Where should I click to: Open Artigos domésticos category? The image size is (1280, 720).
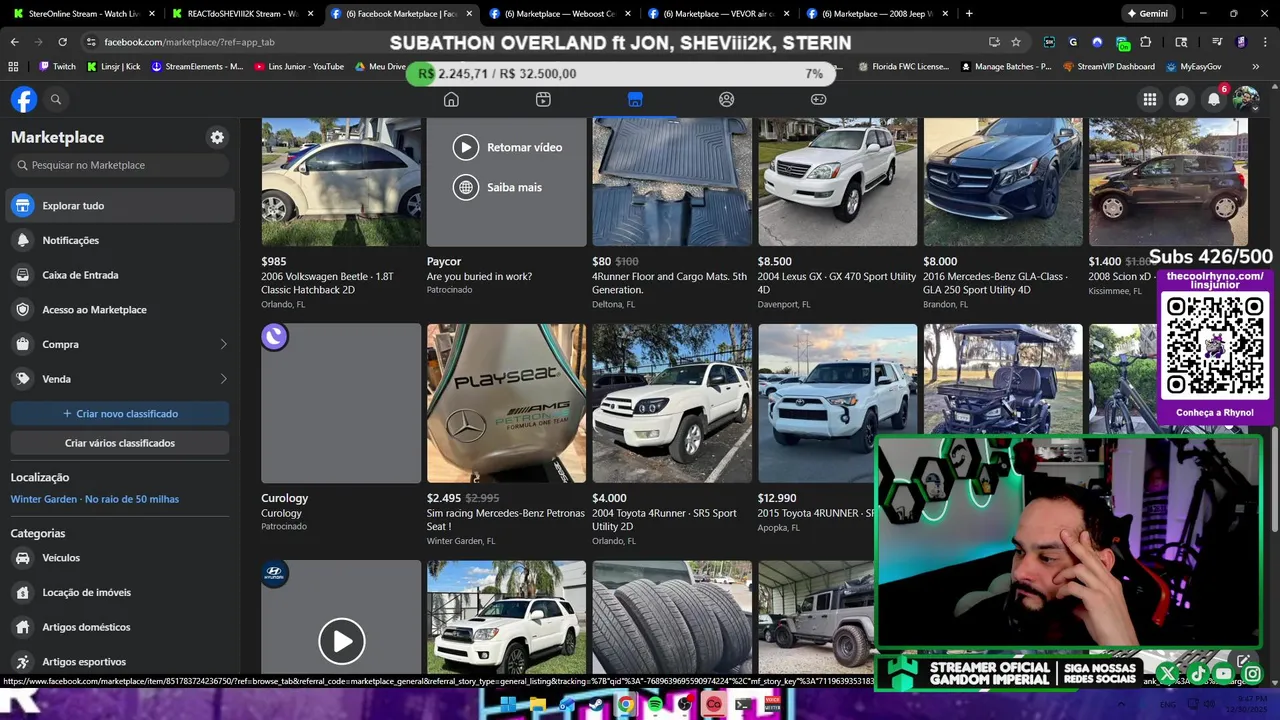click(120, 627)
